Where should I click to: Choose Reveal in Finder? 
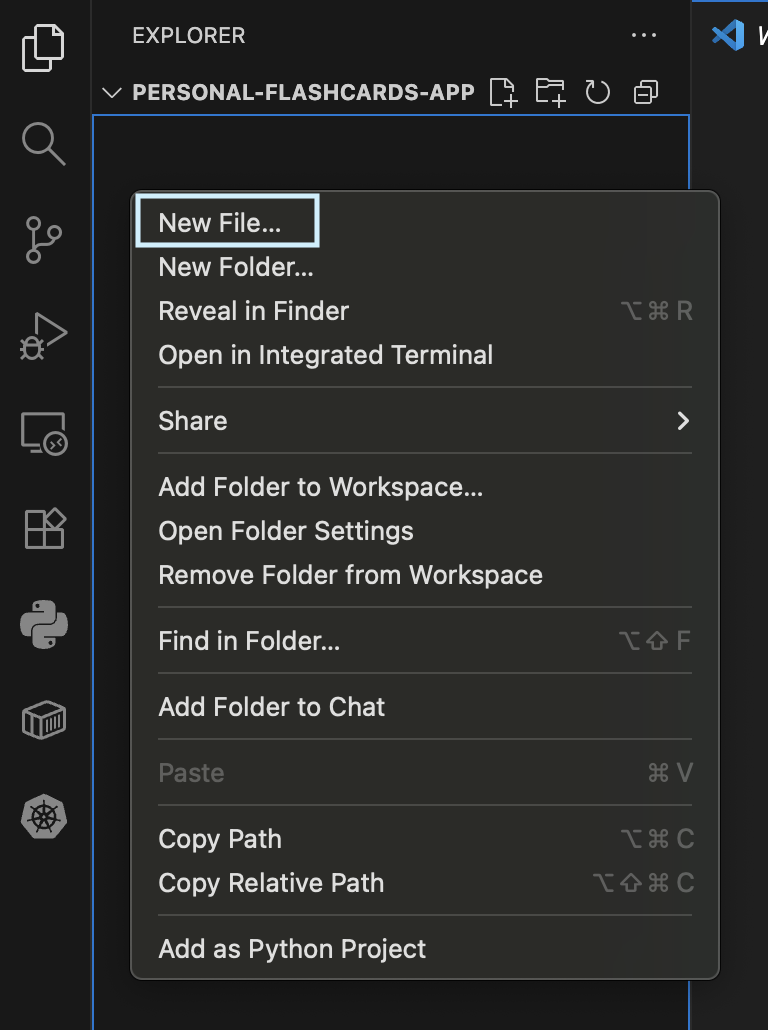[253, 311]
